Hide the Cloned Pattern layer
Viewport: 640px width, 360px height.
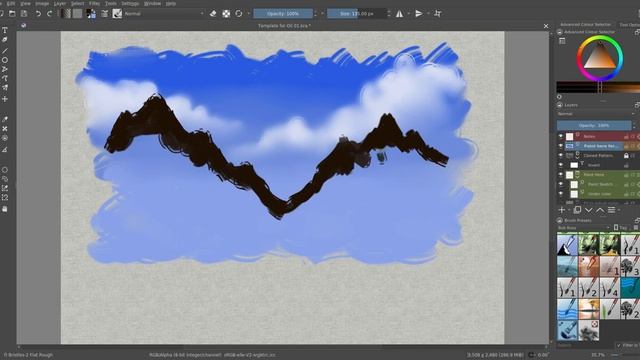click(560, 156)
